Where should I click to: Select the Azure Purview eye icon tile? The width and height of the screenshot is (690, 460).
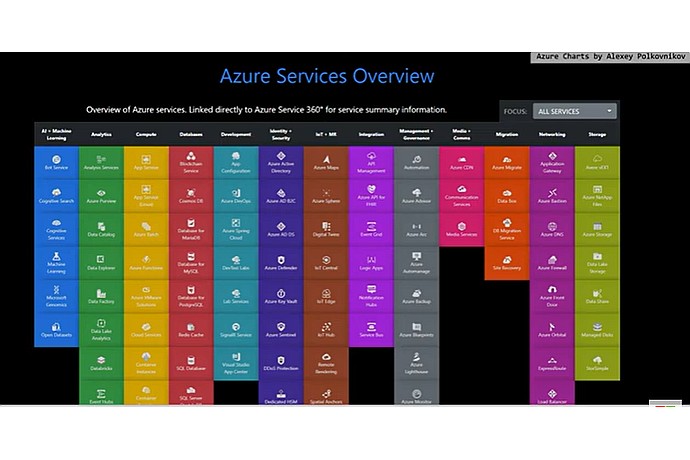coord(101,196)
